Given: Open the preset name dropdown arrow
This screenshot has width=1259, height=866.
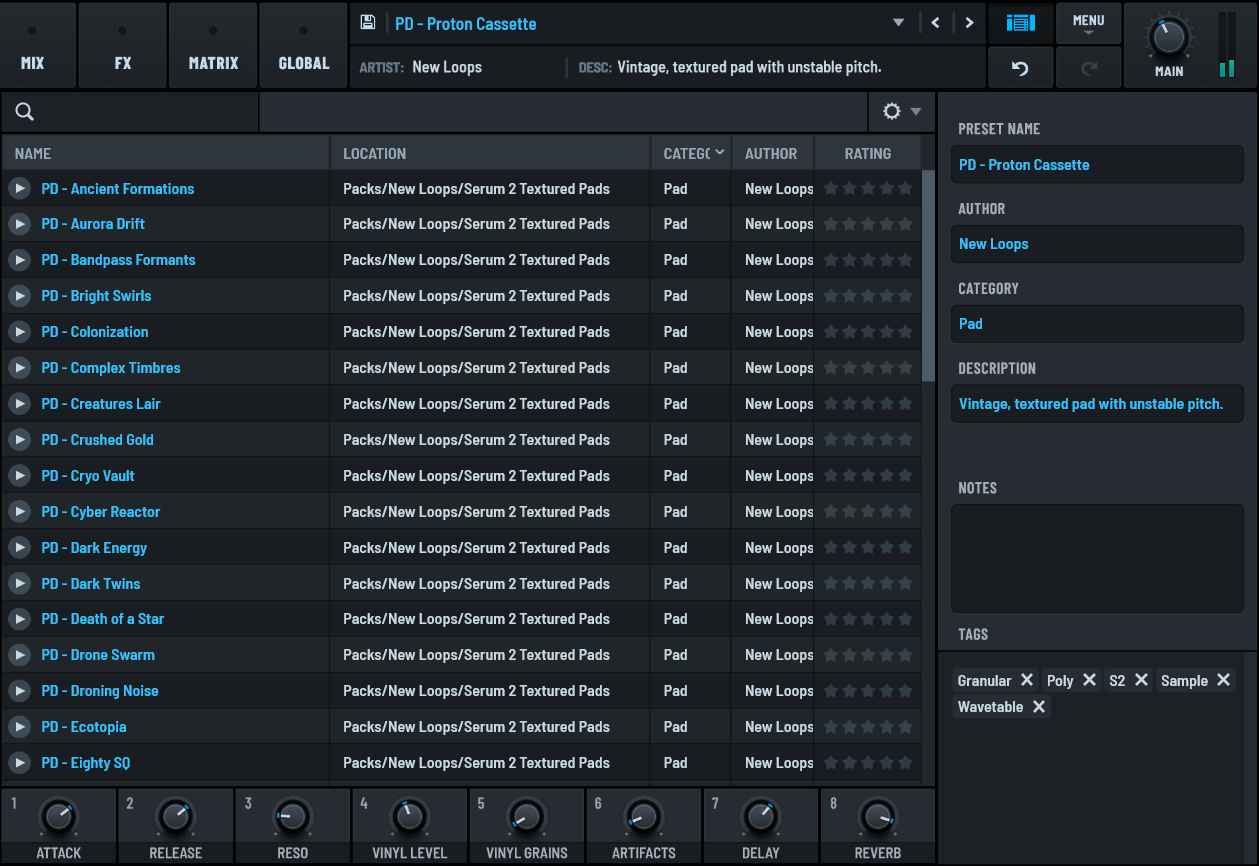Looking at the screenshot, I should click(x=898, y=23).
